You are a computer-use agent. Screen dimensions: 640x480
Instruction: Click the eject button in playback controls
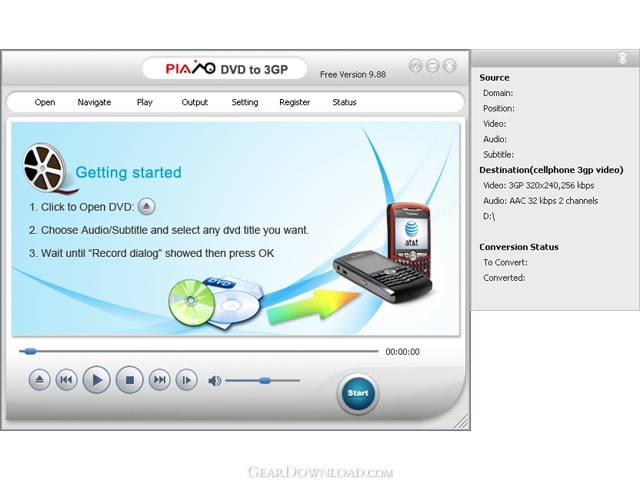(40, 380)
